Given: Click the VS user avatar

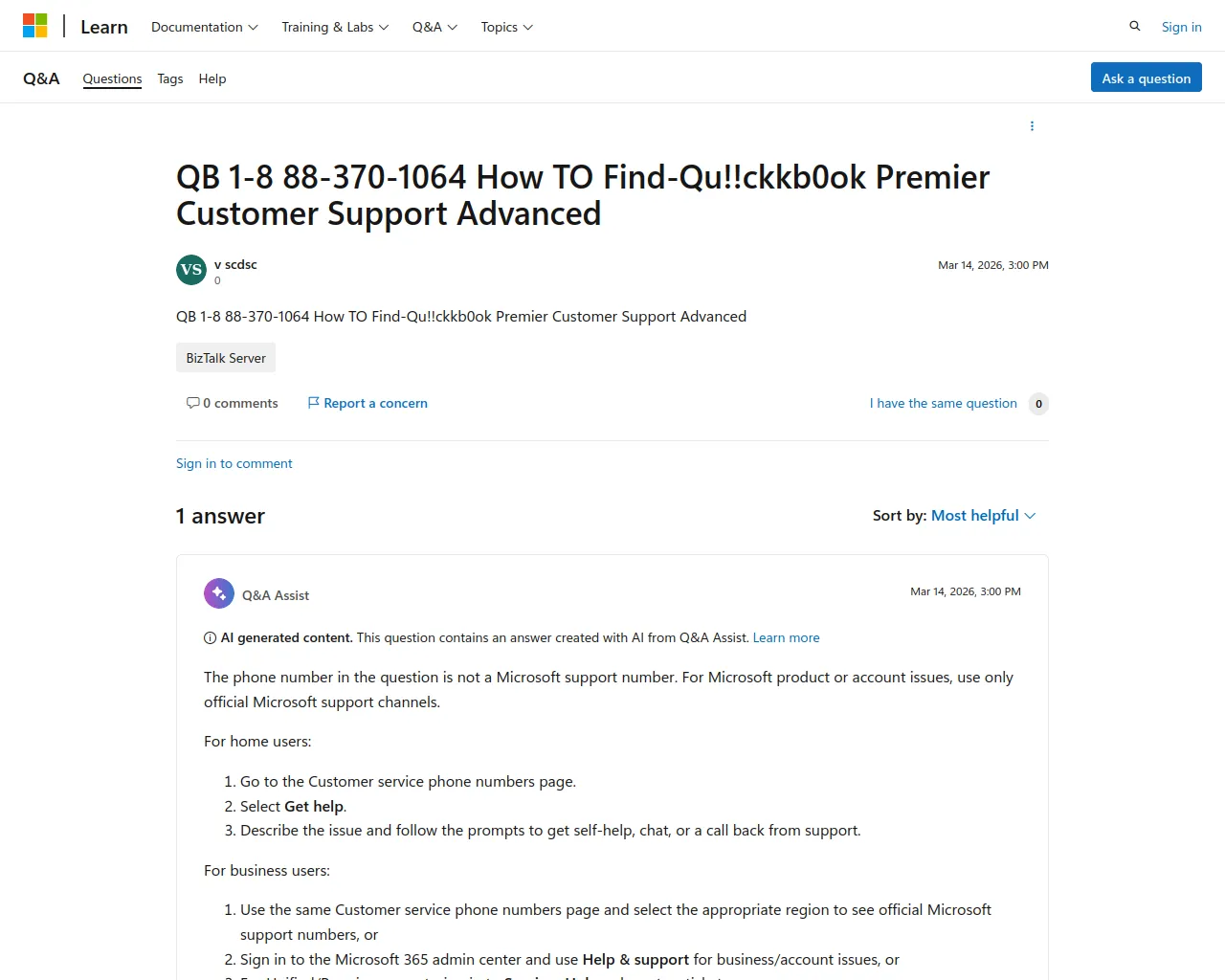Looking at the screenshot, I should click(191, 270).
